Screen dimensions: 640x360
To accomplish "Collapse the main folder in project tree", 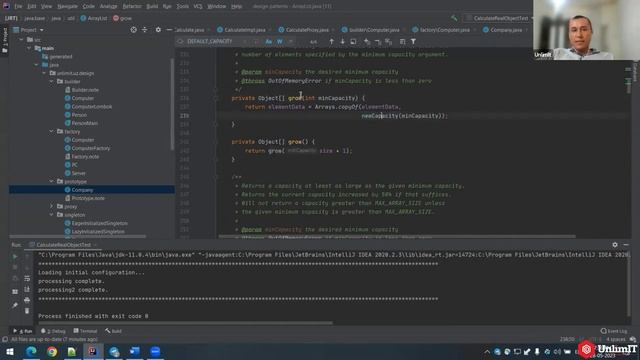I will coord(29,48).
